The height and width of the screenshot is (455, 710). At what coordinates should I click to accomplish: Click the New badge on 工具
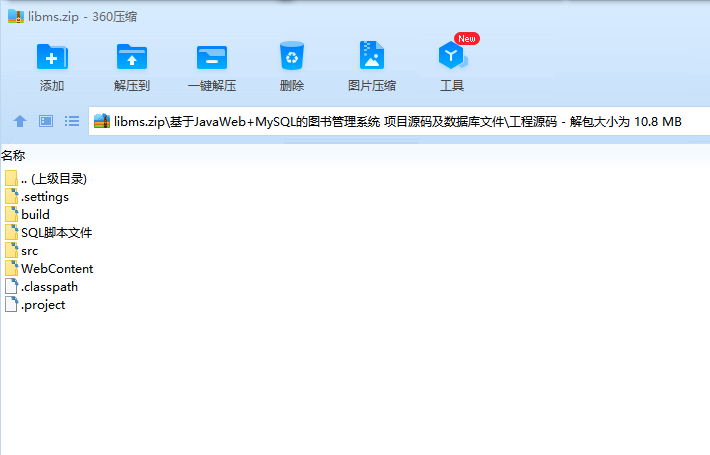pos(467,38)
